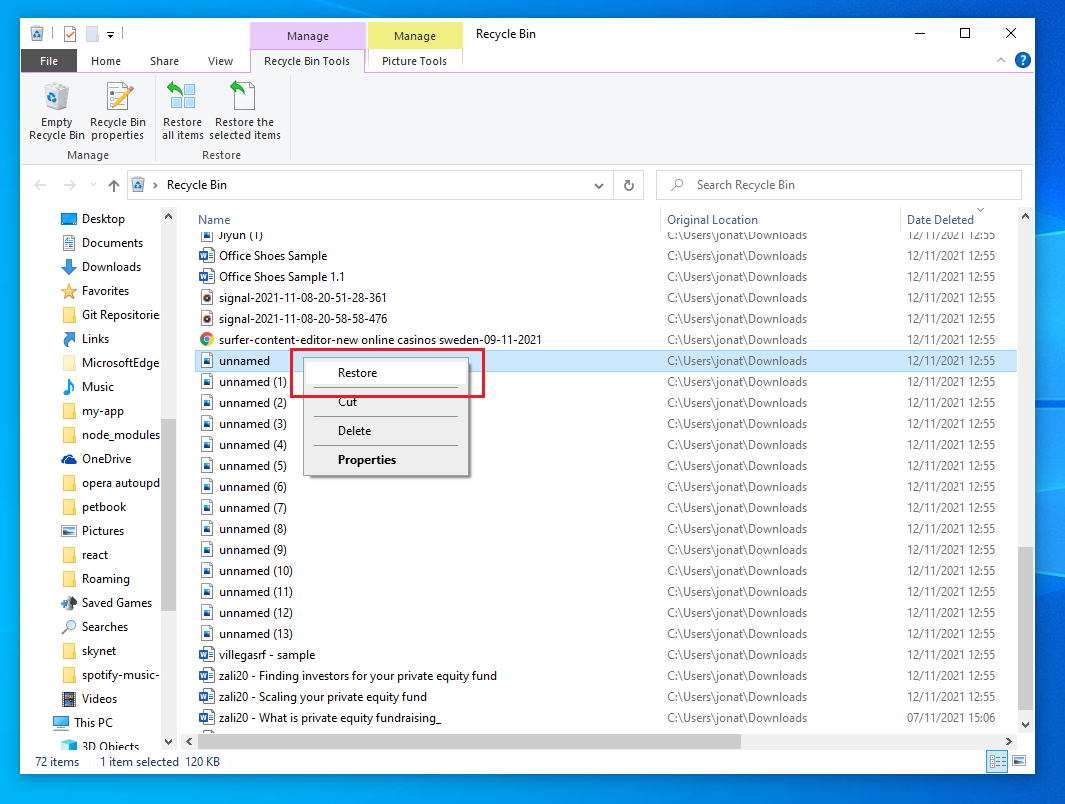Refresh the Recycle Bin view

[628, 185]
